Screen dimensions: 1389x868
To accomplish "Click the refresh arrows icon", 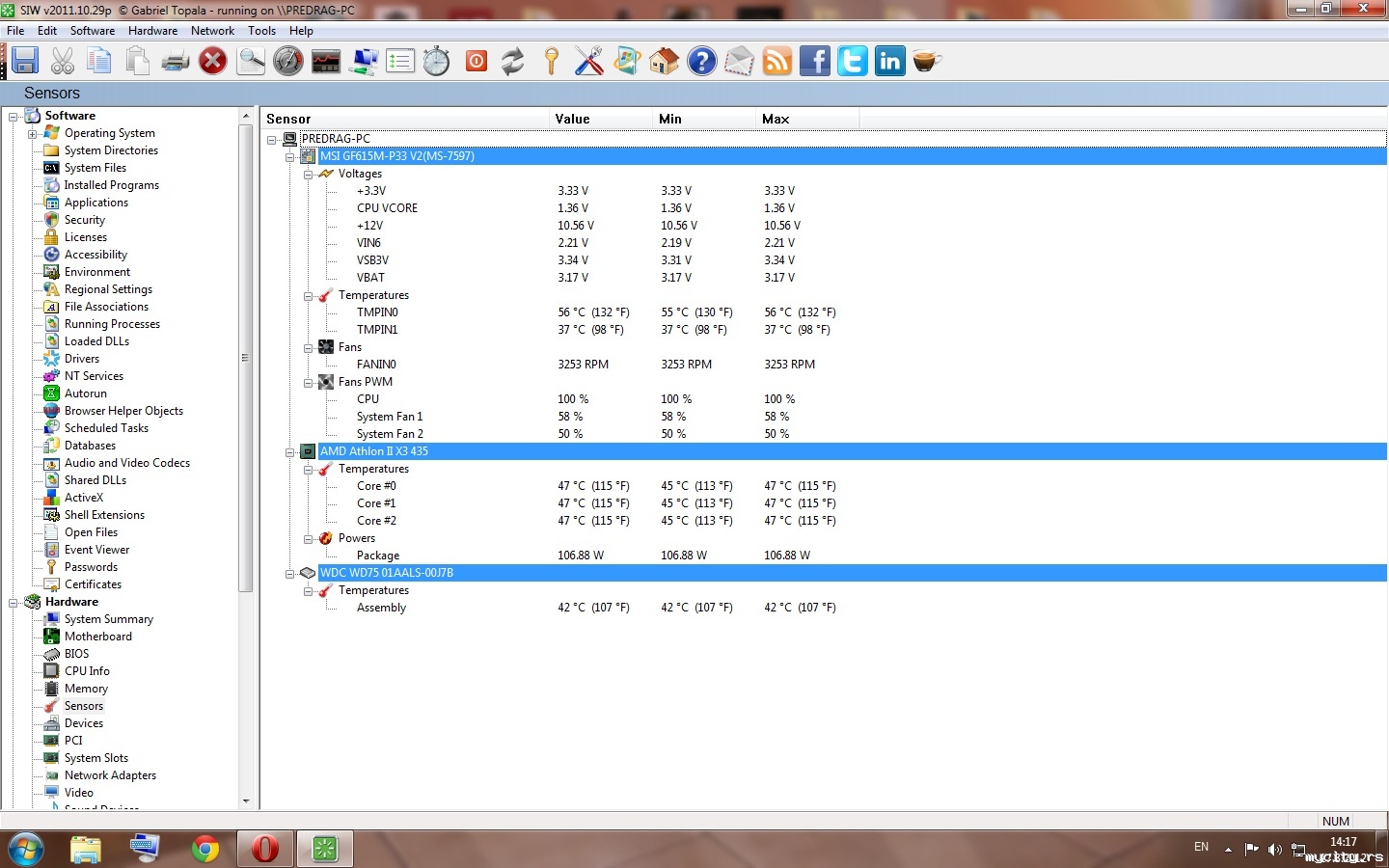I will tap(513, 62).
